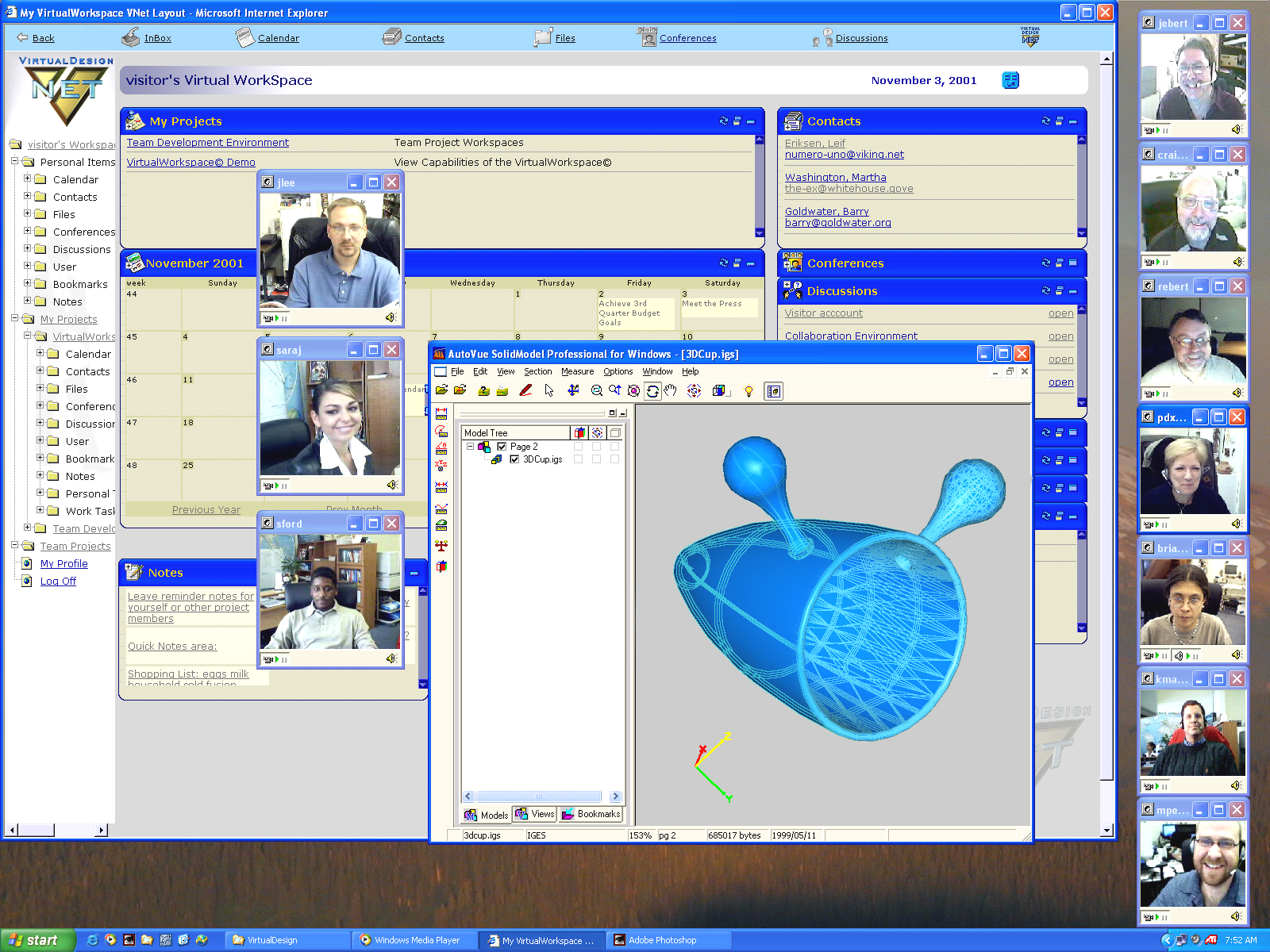Select the XYZ coordinate measurement tool in AutoVue
The height and width of the screenshot is (952, 1270).
point(441,466)
